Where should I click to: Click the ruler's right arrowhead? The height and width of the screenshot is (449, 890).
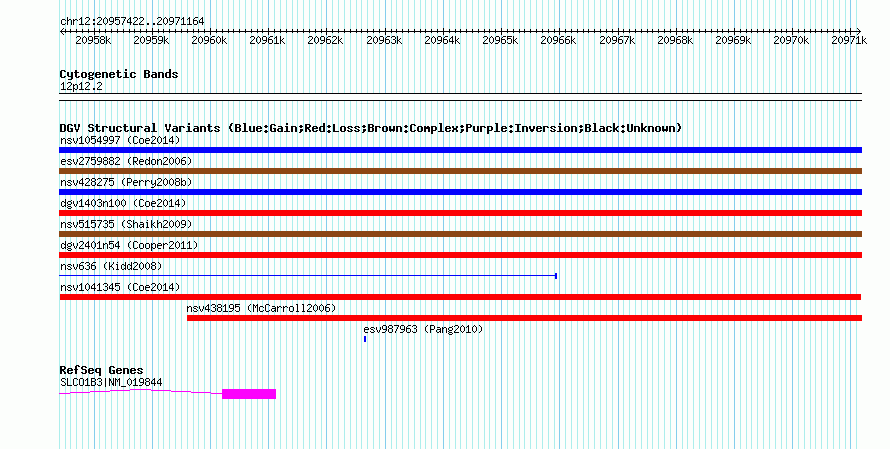tap(859, 32)
